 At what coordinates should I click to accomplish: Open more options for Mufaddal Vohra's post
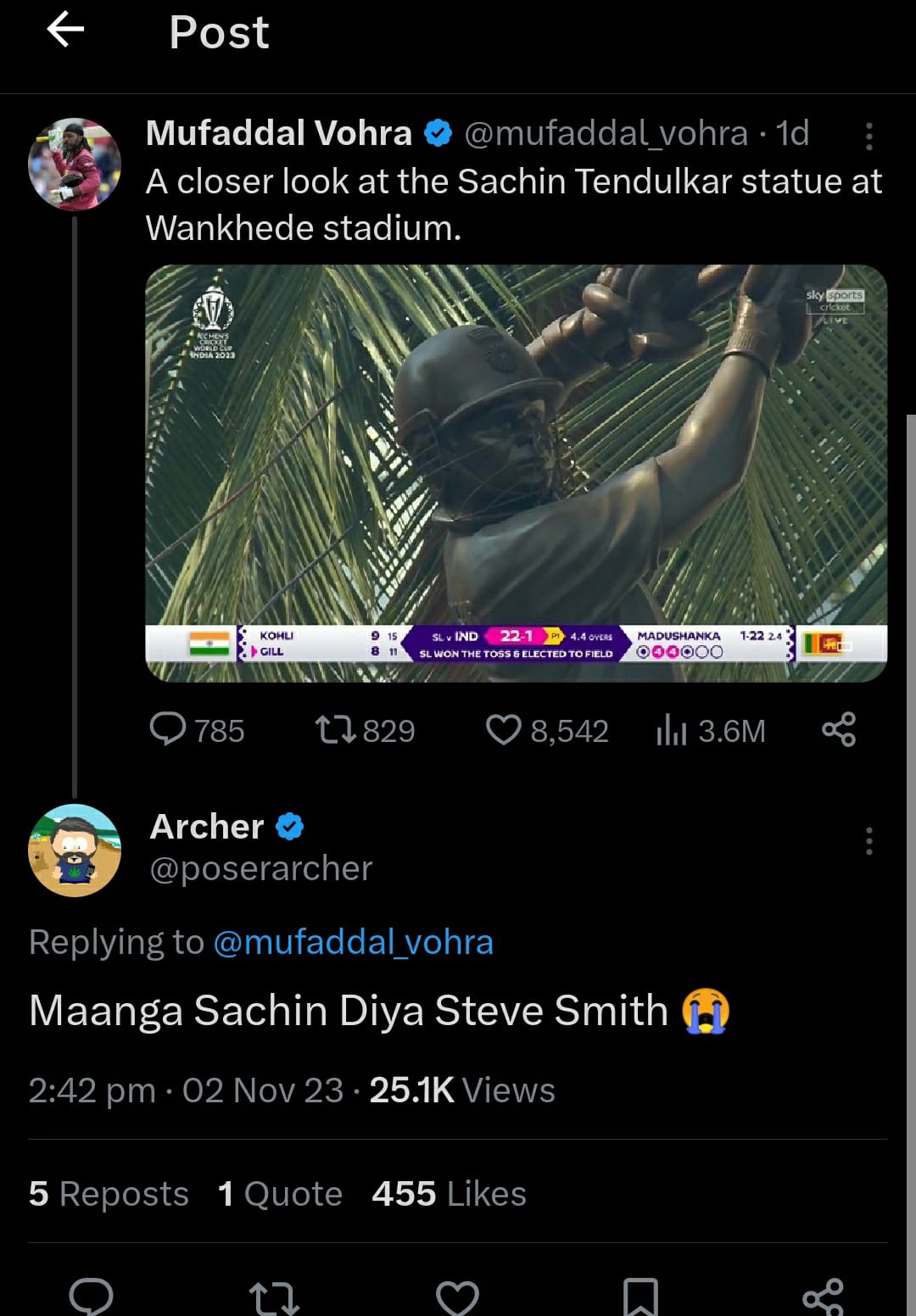coord(869,137)
